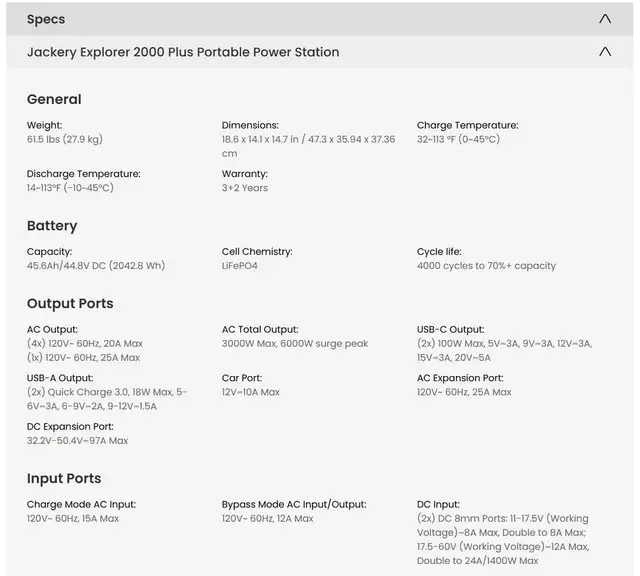Click the Charge Mode AC Input label
This screenshot has height=576, width=640.
(x=81, y=505)
